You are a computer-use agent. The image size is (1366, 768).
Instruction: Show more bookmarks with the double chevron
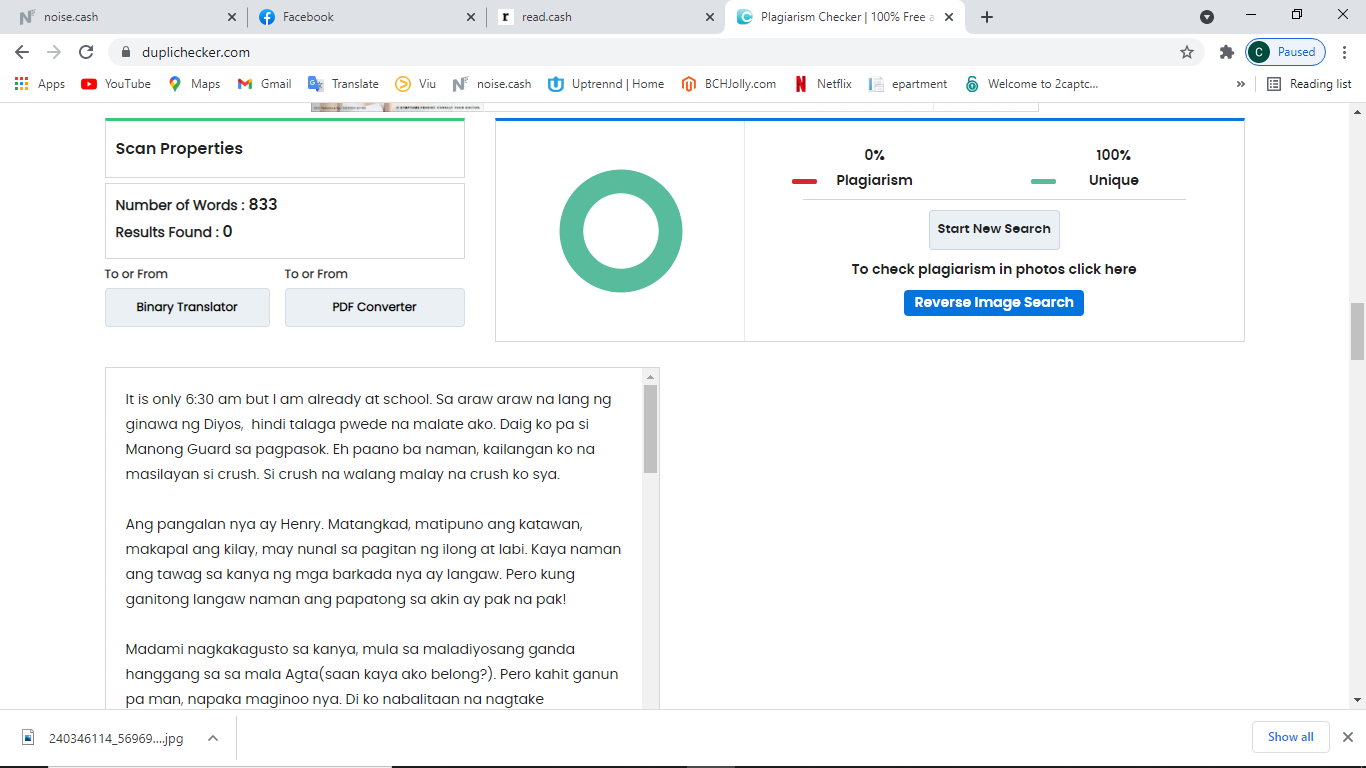coord(1240,84)
